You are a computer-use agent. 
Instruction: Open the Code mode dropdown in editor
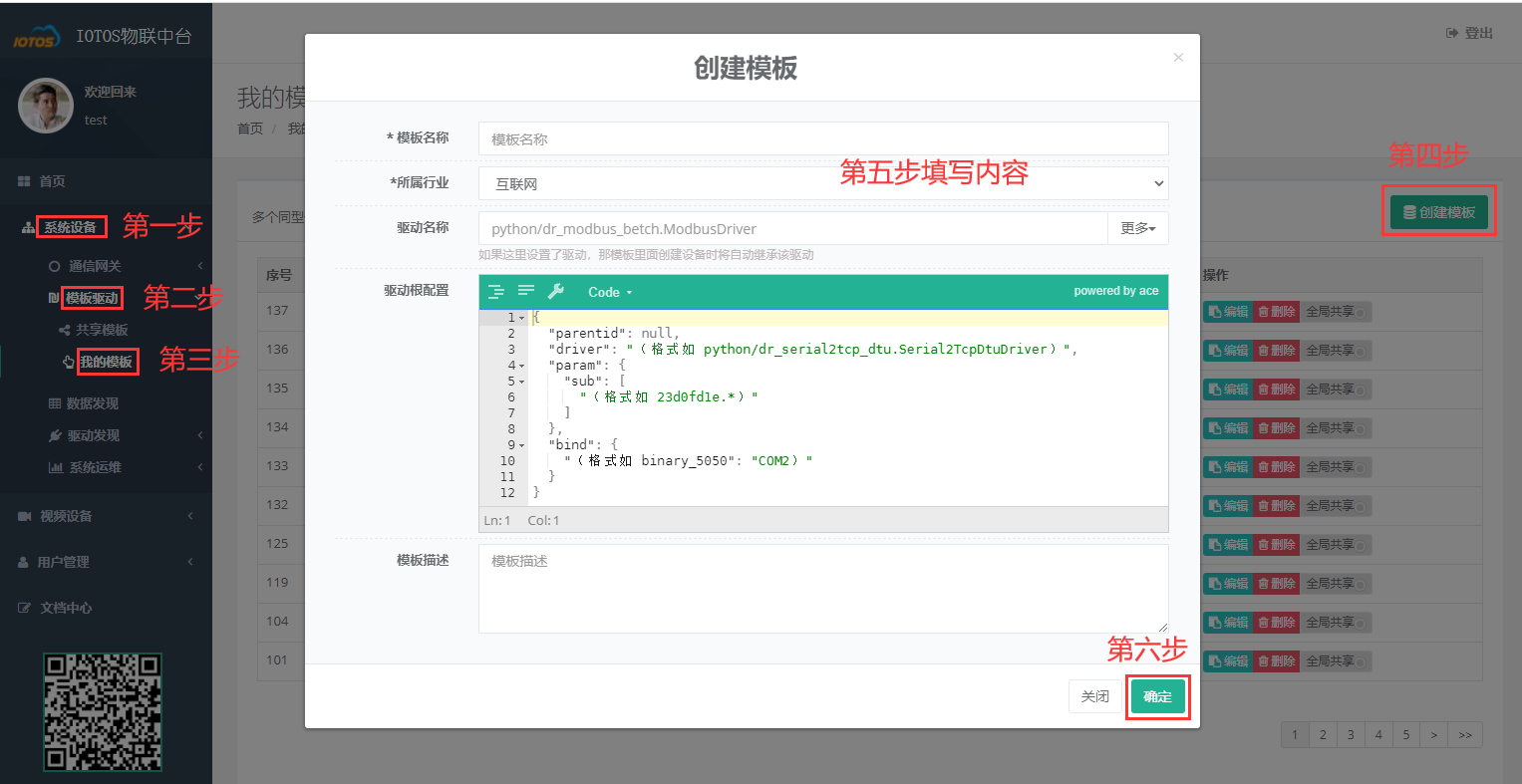click(609, 292)
